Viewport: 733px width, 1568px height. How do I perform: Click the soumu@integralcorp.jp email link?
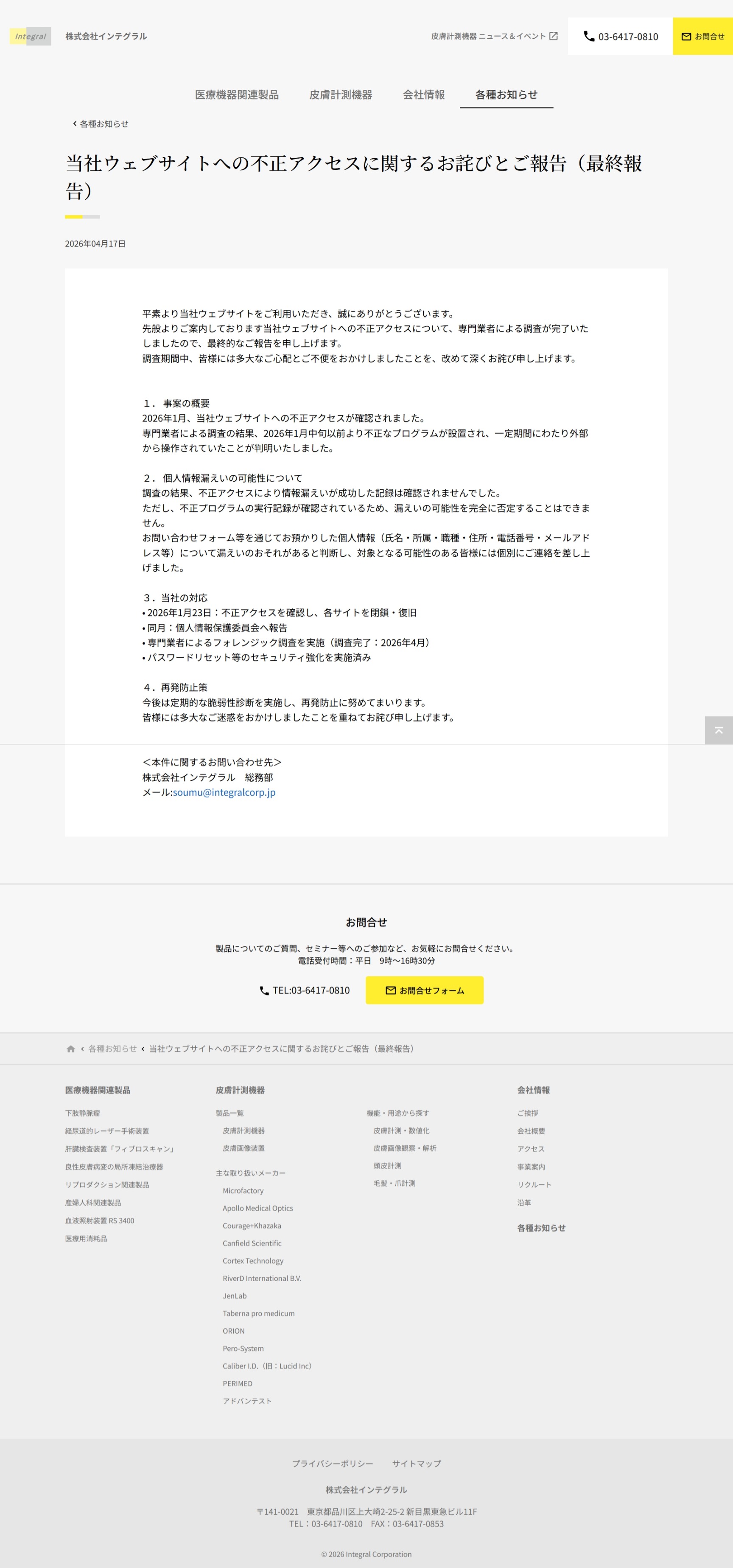click(x=224, y=793)
